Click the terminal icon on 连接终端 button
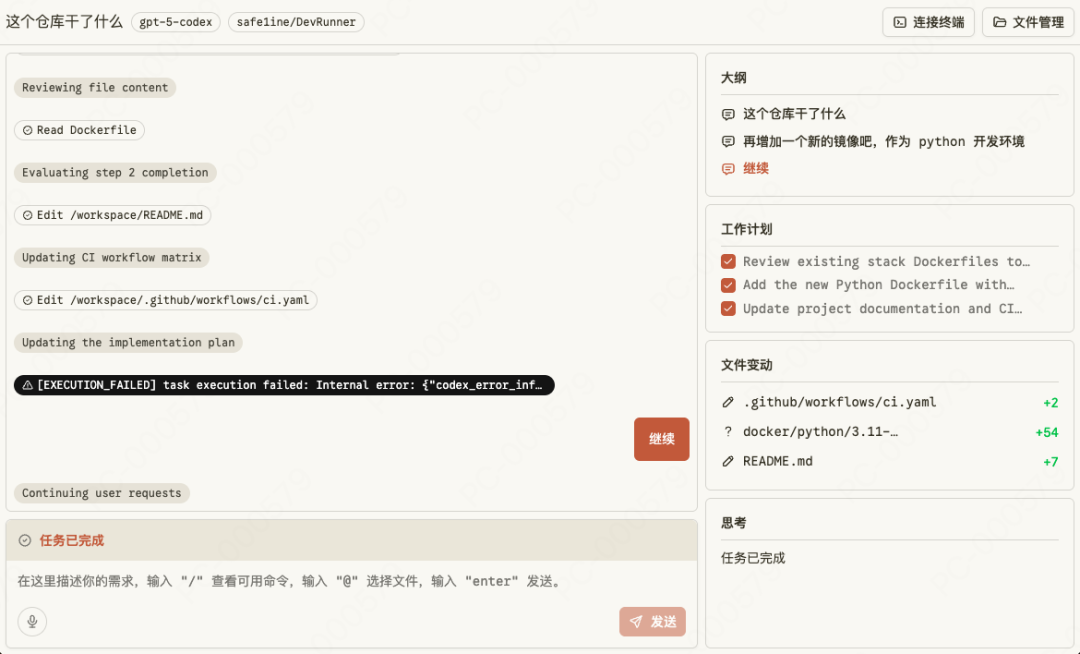 click(x=899, y=21)
